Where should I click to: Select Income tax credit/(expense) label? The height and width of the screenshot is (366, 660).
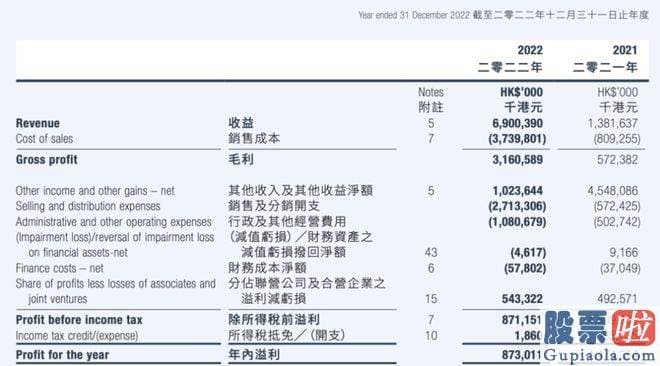77,336
